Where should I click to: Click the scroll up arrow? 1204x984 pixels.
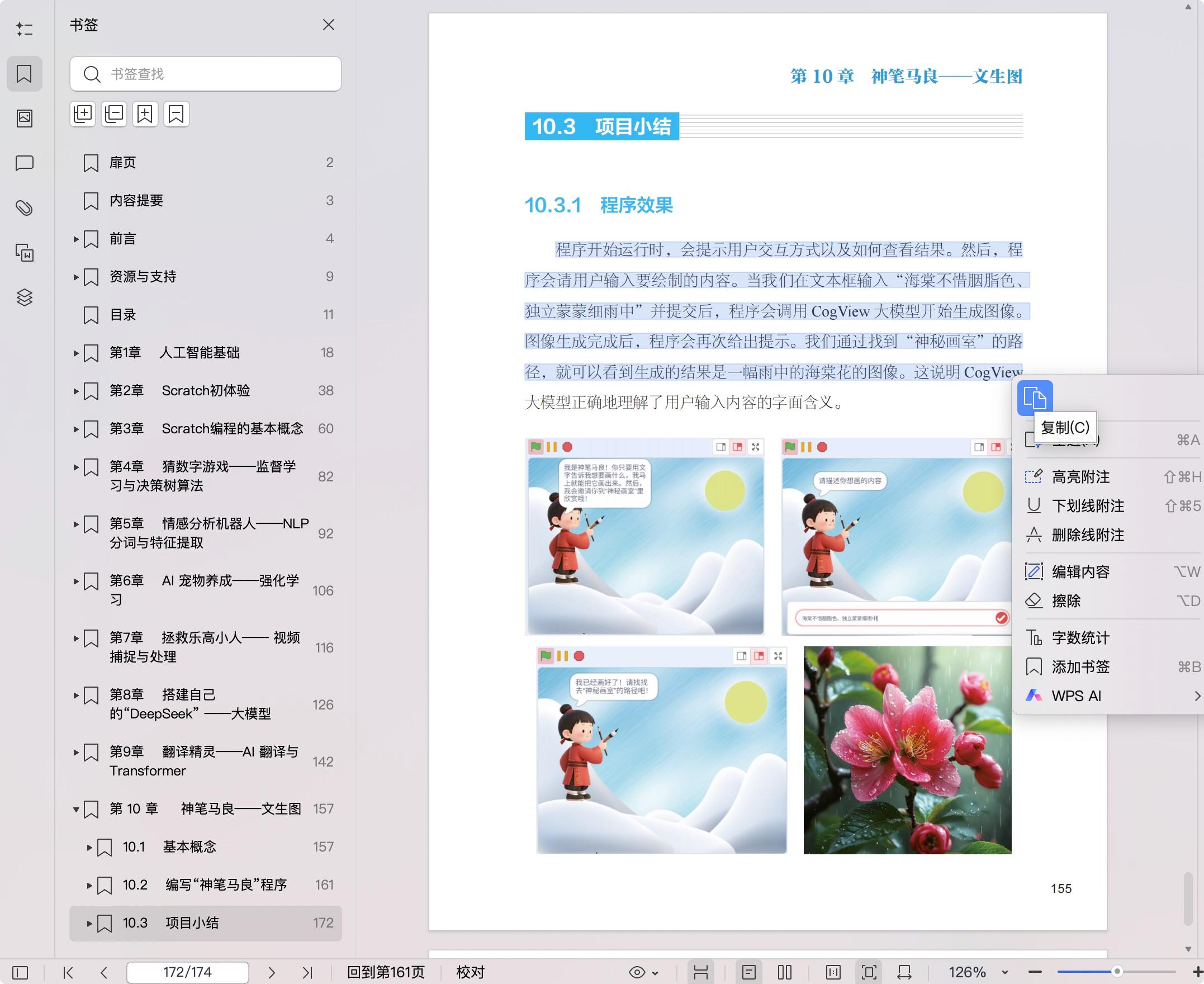coord(1188,7)
